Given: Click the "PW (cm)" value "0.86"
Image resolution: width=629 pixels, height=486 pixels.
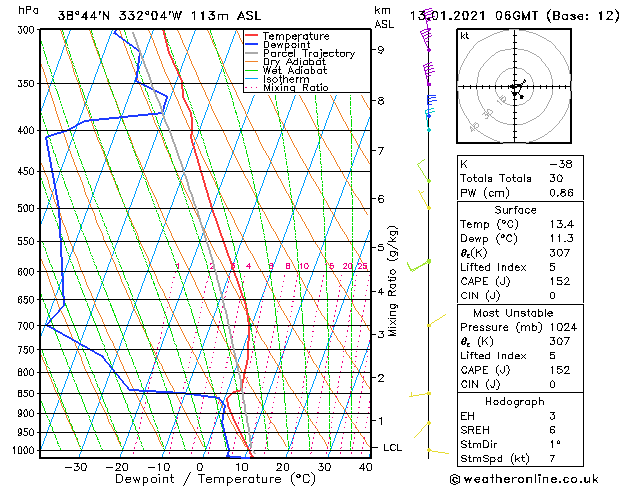Looking at the screenshot, I should click(x=561, y=193).
